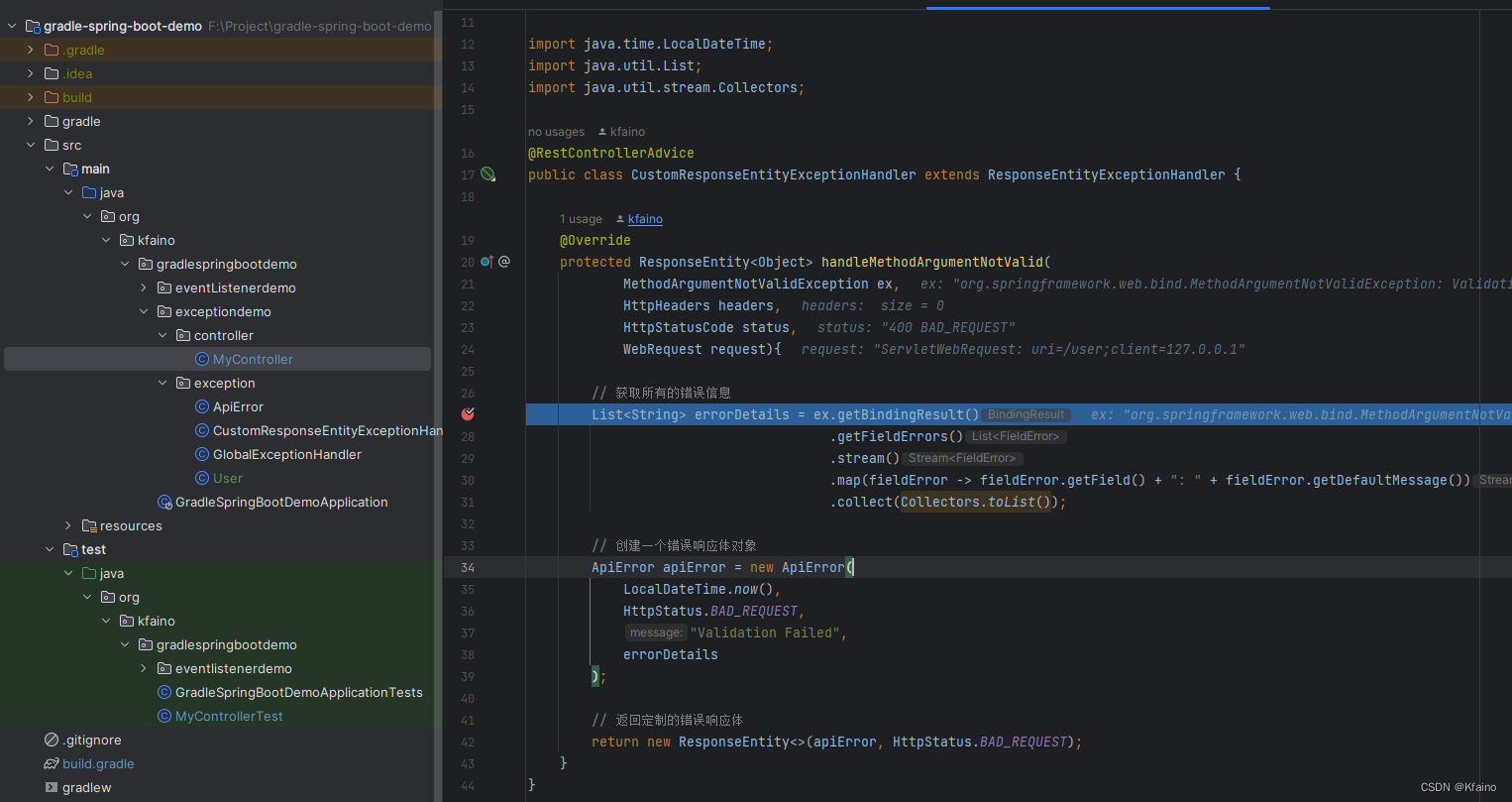Click the gradlew script icon
This screenshot has height=802, width=1512.
52,787
